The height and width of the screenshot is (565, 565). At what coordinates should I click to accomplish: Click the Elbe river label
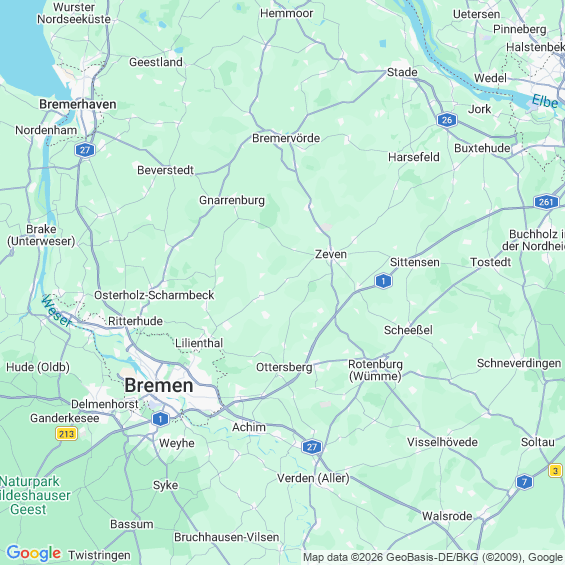coord(545,101)
